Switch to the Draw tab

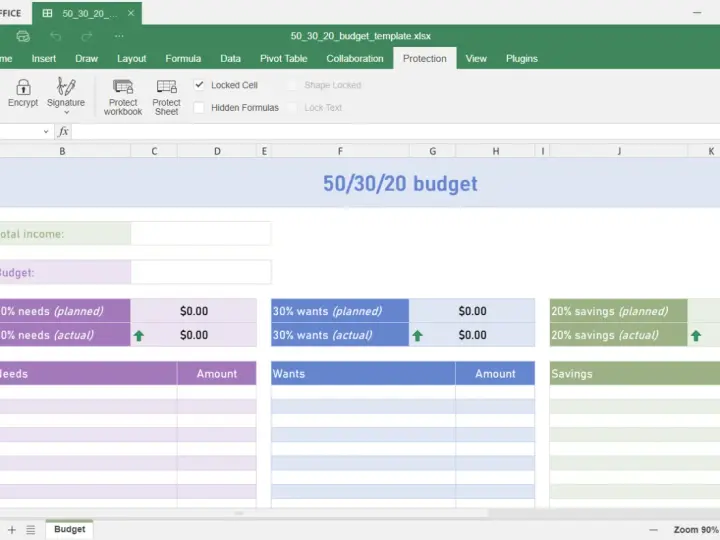point(86,58)
